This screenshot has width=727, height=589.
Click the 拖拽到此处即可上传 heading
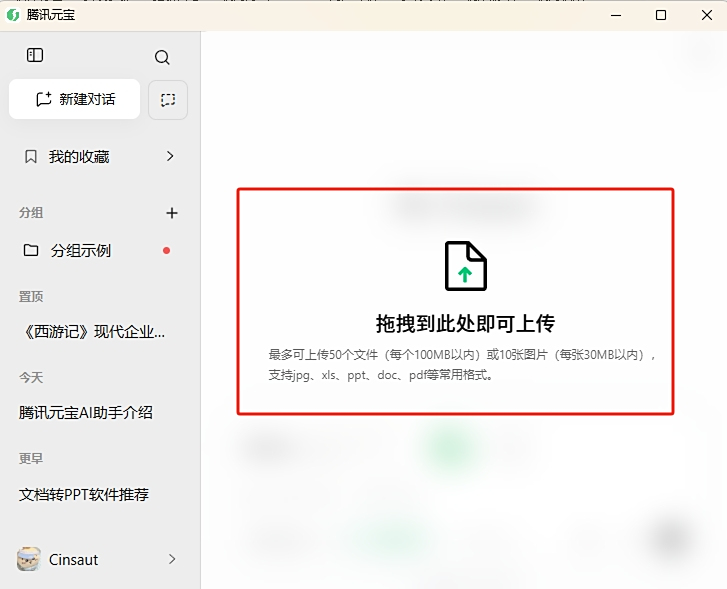(465, 323)
